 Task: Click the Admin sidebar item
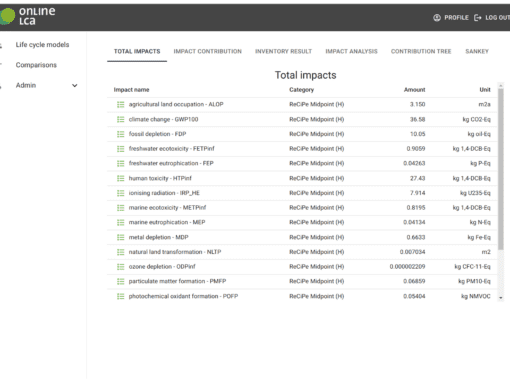(x=26, y=85)
